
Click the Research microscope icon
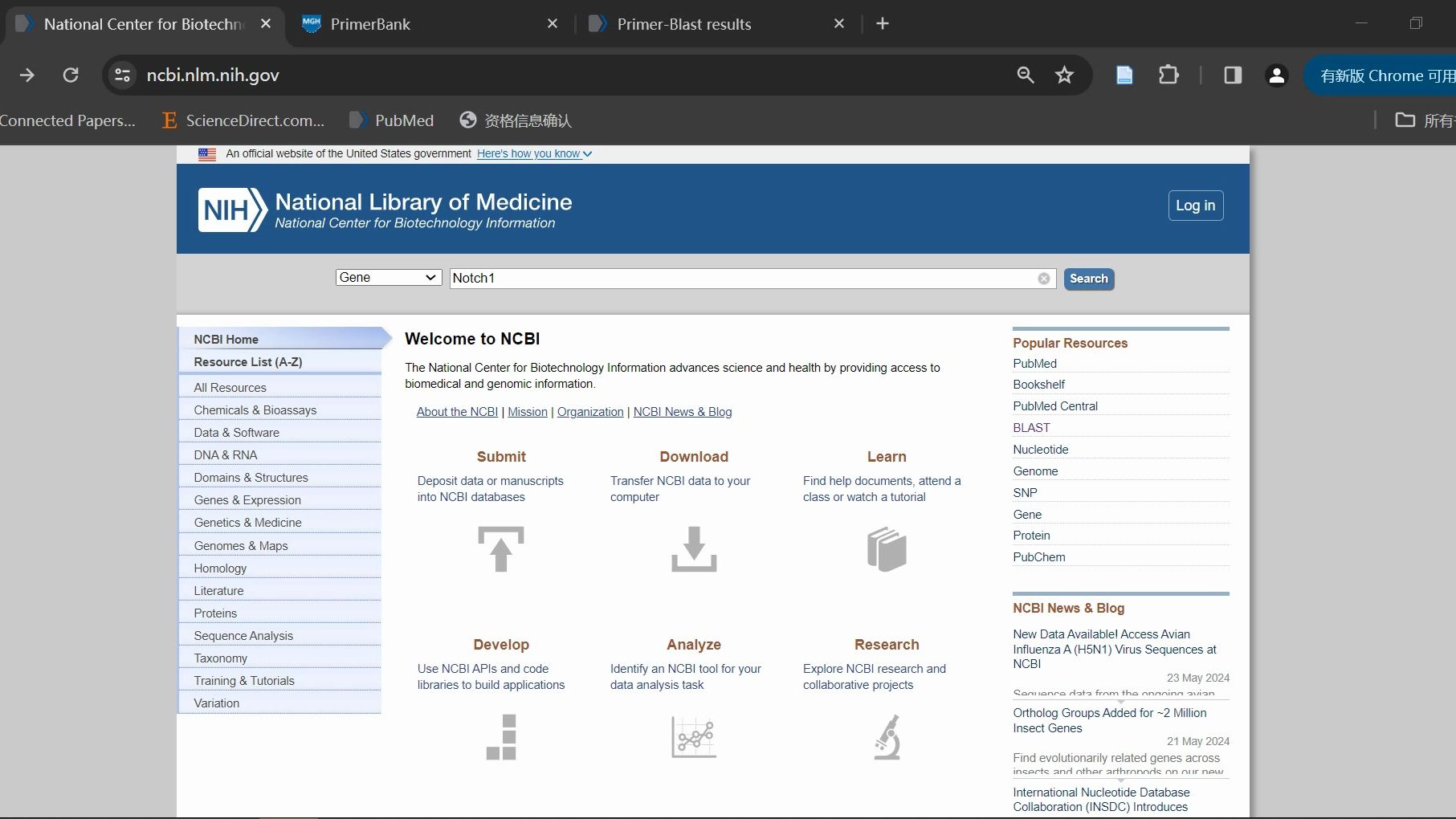pyautogui.click(x=887, y=737)
